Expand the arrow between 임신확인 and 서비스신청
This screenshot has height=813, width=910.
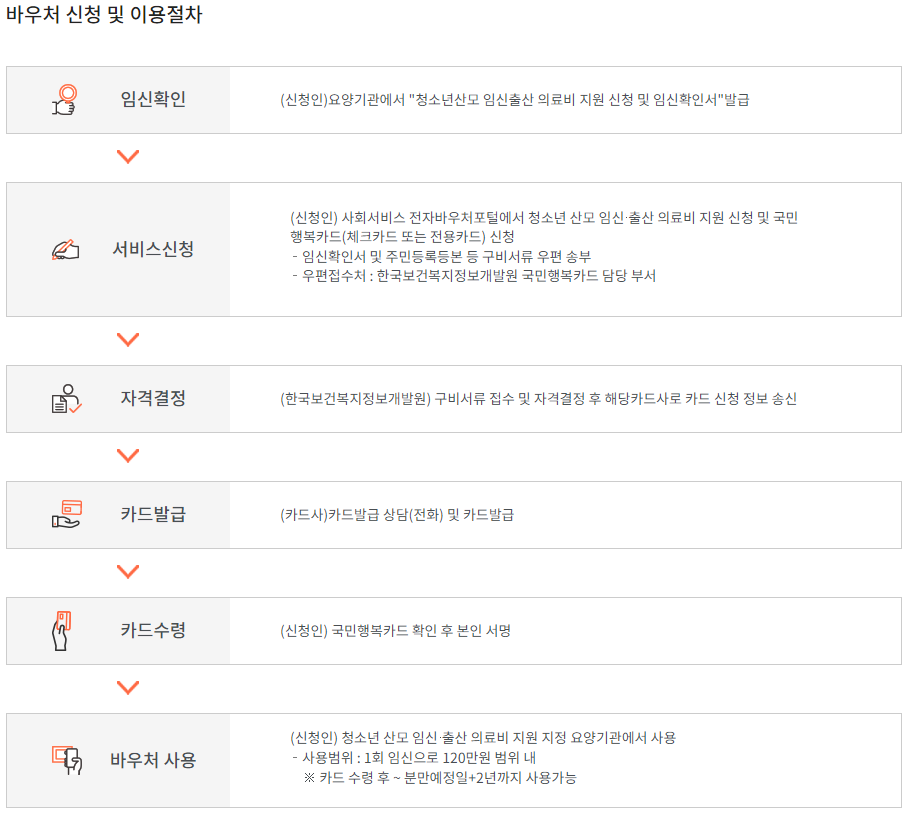(128, 156)
